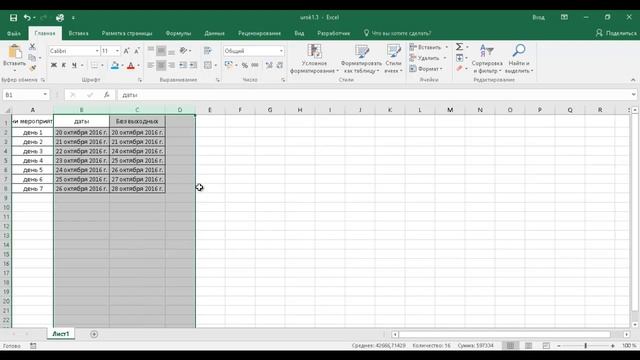The width and height of the screenshot is (640, 360).
Task: Toggle center horizontal alignment
Action: click(x=161, y=65)
